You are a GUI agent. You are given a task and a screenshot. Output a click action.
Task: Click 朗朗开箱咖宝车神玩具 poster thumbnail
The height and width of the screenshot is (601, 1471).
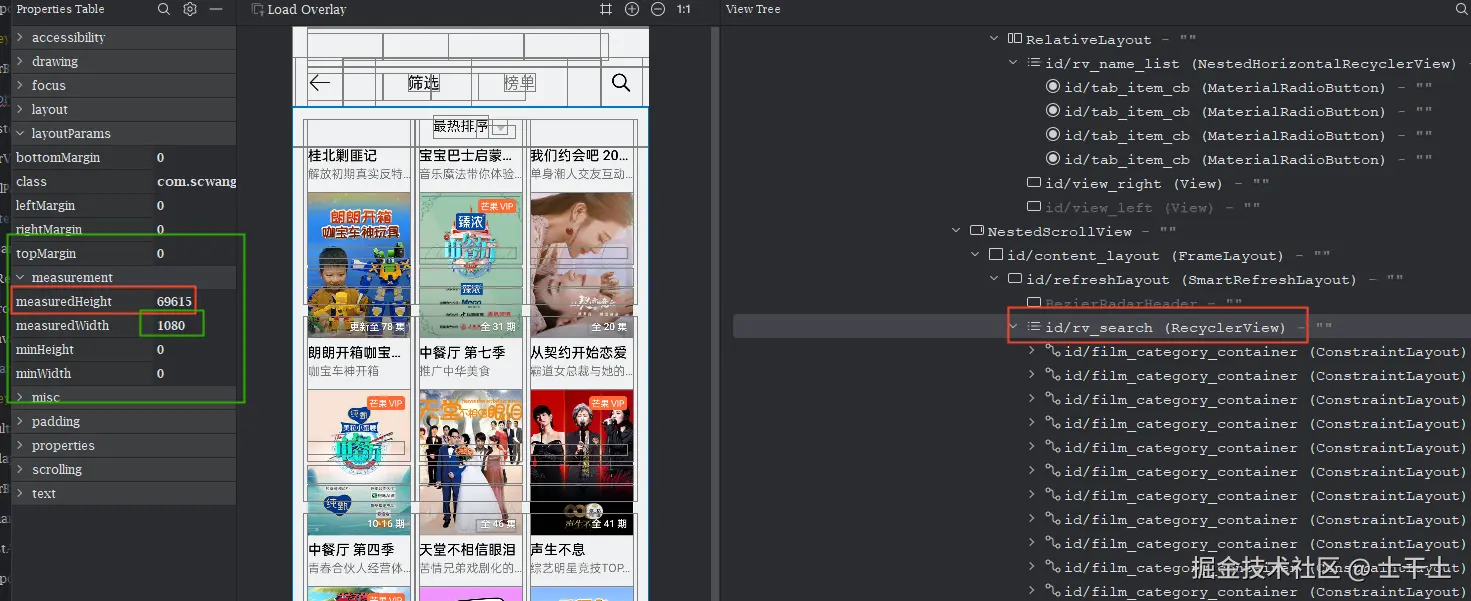coord(359,265)
